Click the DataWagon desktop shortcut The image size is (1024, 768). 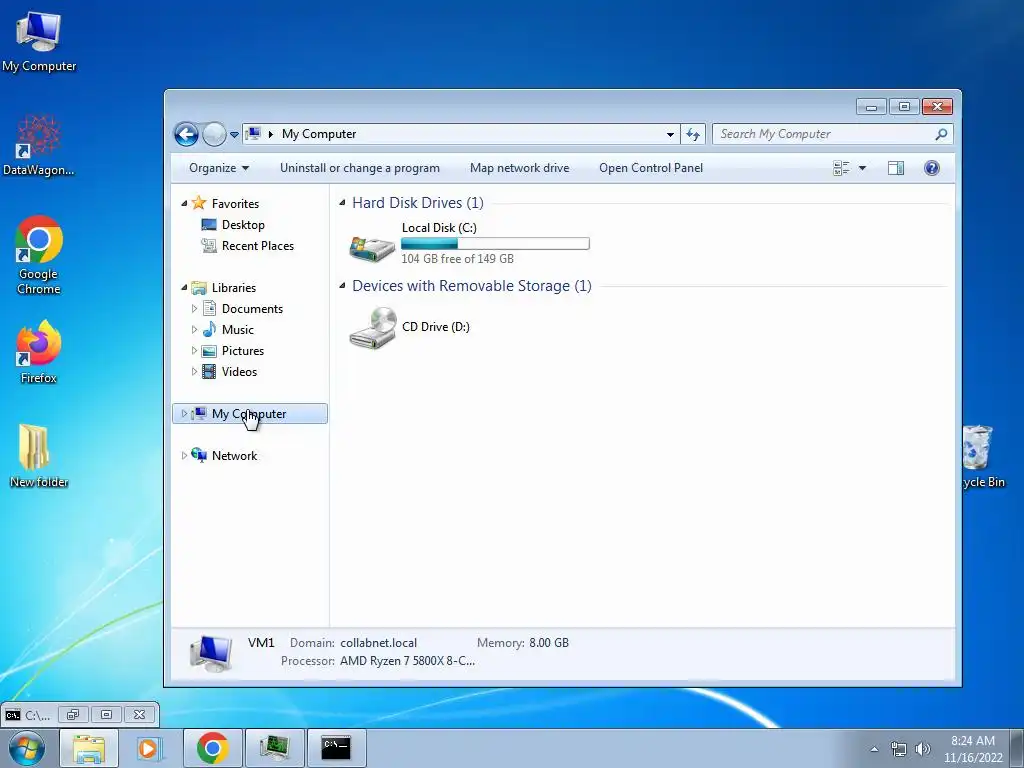[x=39, y=145]
